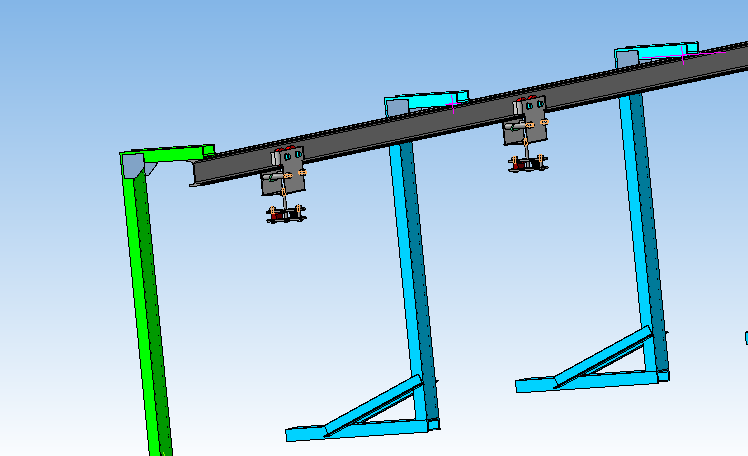Select the rightmost cyan vertical column
The image size is (748, 456).
point(644,234)
